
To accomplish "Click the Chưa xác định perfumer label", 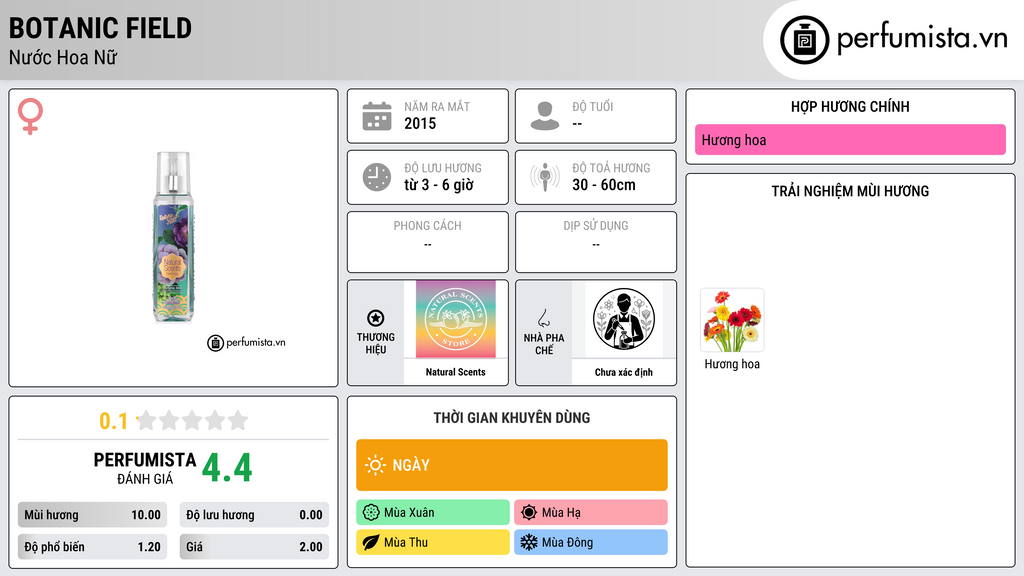I will click(624, 372).
